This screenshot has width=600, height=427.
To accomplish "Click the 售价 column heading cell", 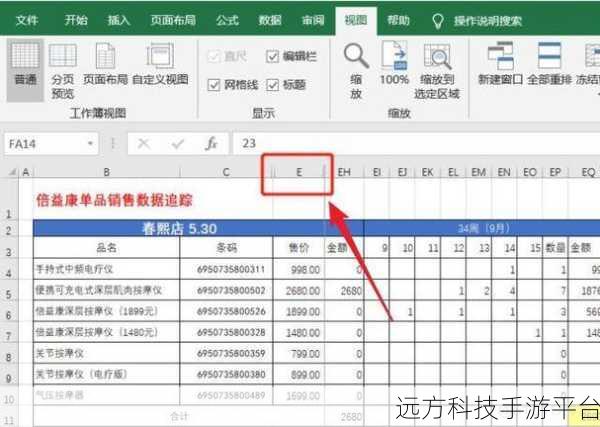I will pos(299,248).
